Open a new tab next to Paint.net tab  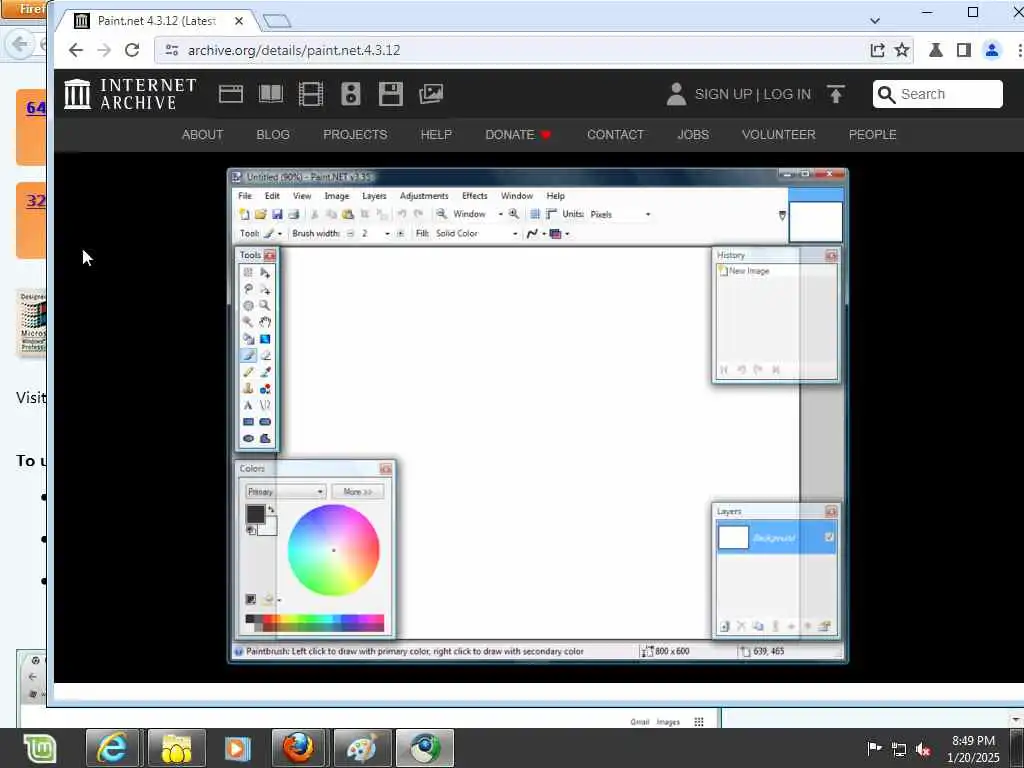277,21
